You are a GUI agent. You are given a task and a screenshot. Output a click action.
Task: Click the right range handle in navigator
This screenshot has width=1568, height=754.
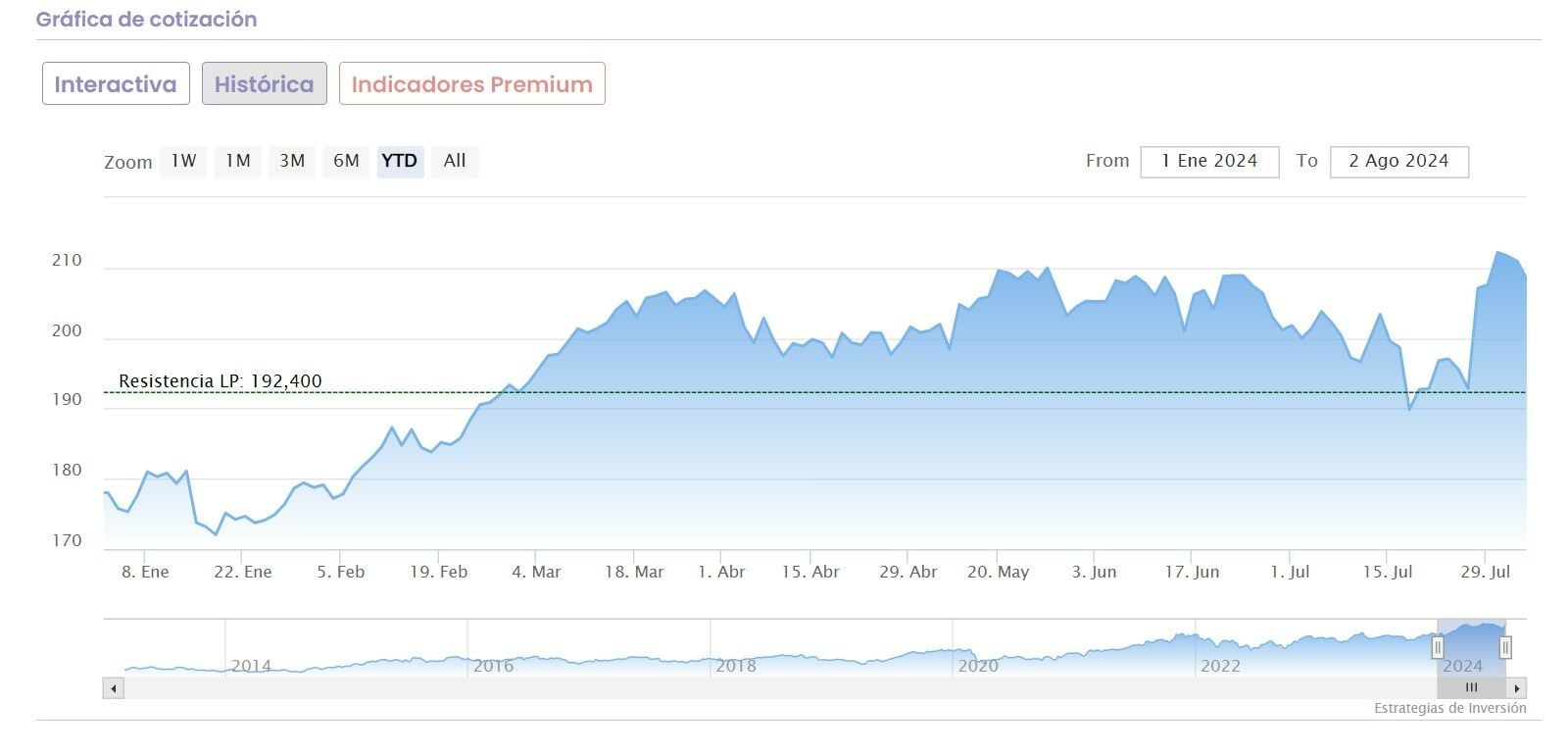(1505, 647)
